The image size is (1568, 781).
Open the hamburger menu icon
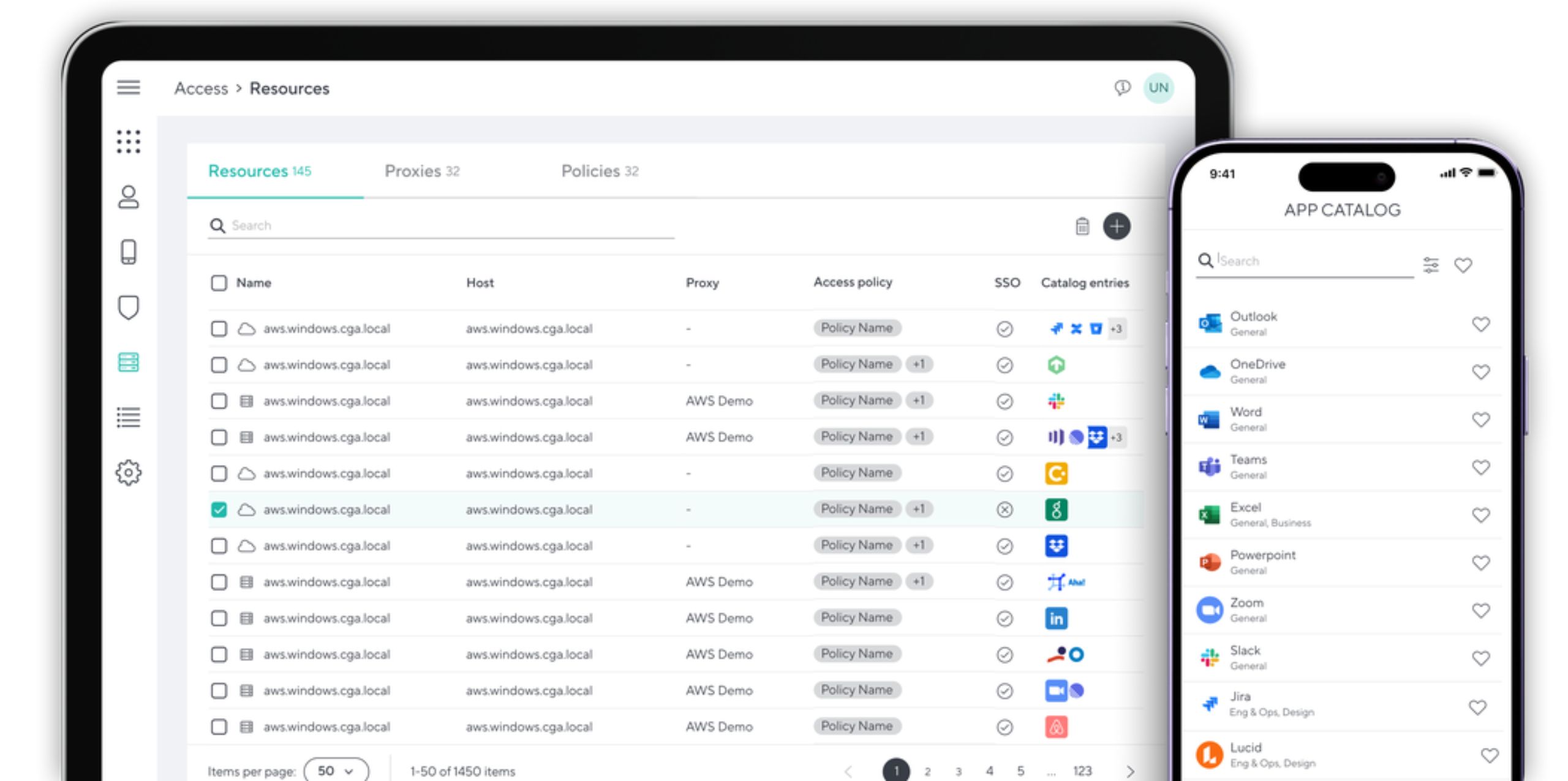[129, 88]
